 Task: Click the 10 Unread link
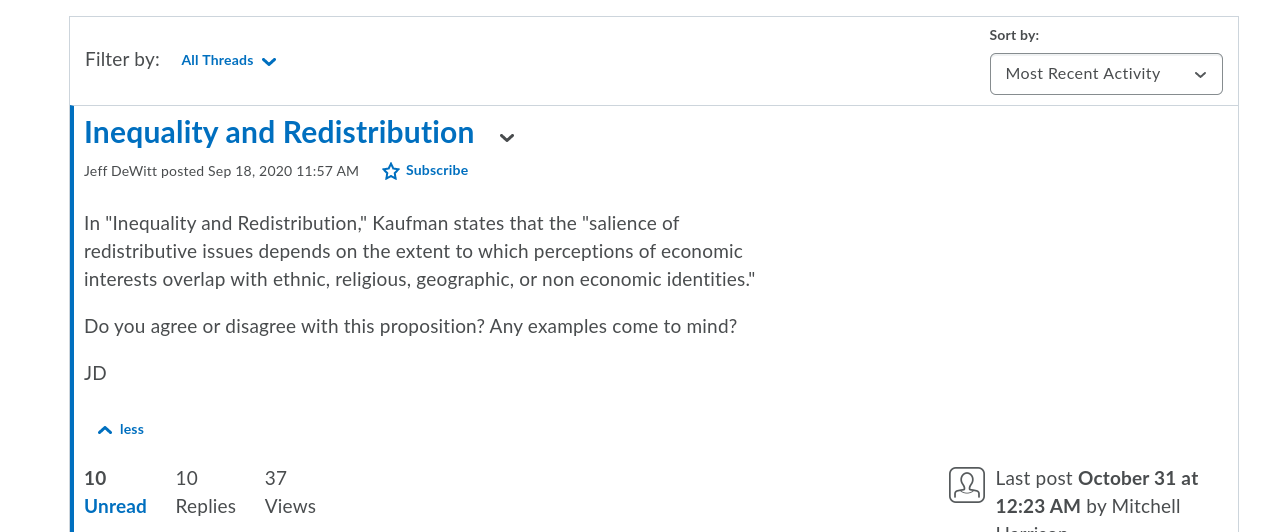pyautogui.click(x=115, y=492)
